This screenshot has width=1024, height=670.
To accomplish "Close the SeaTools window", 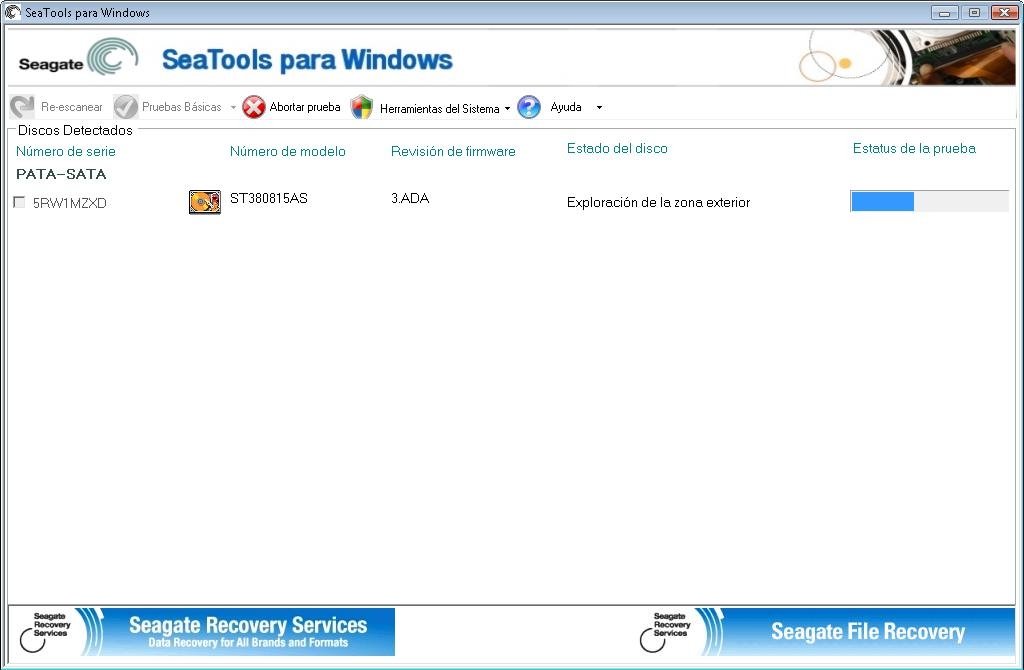I will [1004, 12].
